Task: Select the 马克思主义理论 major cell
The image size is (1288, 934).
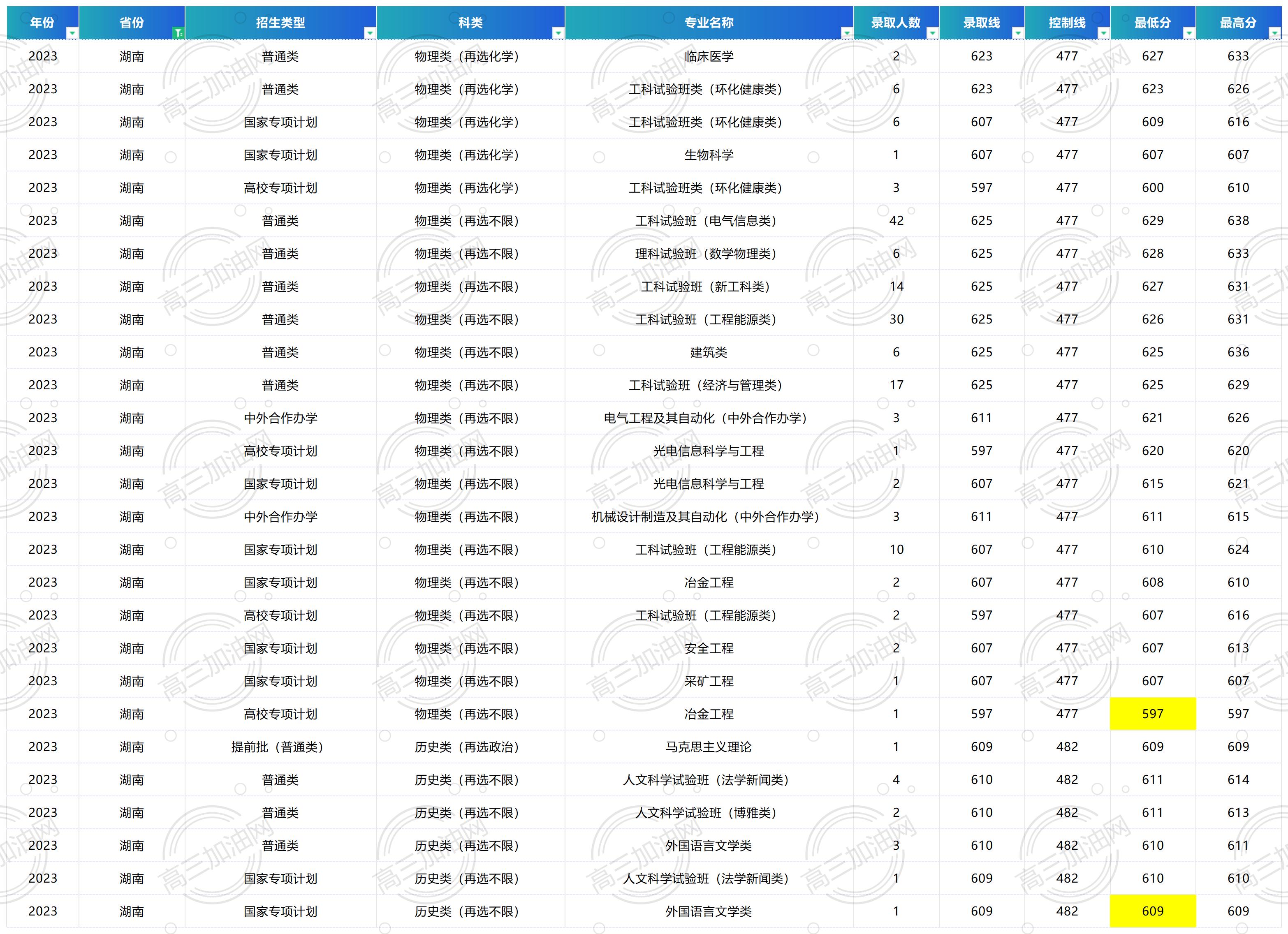Action: coord(709,747)
